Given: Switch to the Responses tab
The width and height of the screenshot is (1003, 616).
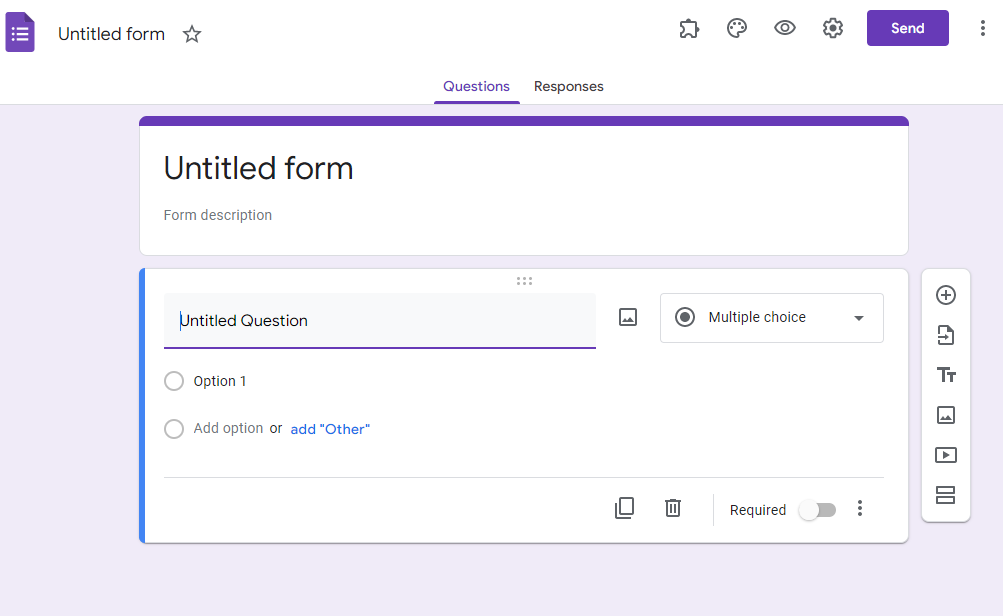Looking at the screenshot, I should (569, 86).
